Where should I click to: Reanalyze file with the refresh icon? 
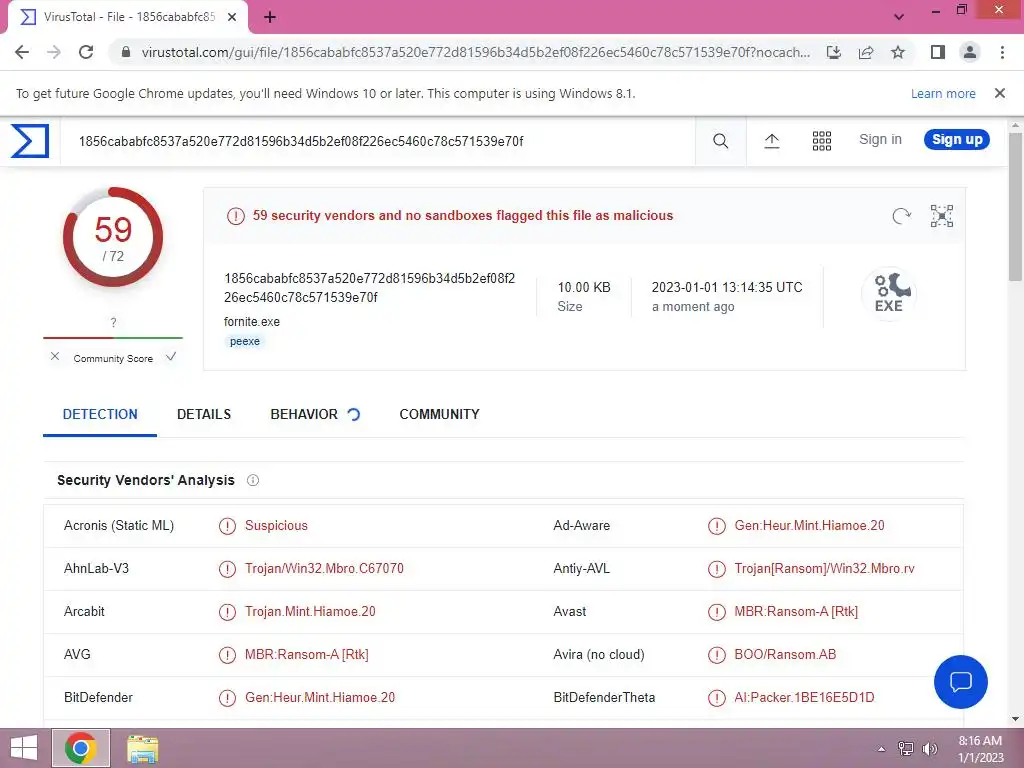901,216
